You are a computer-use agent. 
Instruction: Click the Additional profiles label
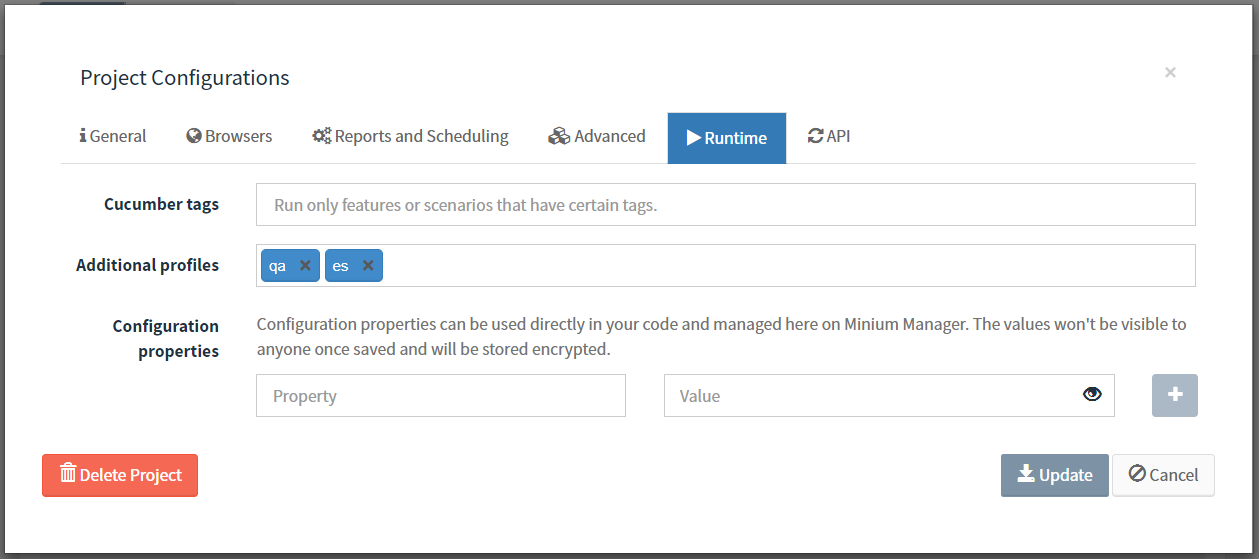pos(148,265)
